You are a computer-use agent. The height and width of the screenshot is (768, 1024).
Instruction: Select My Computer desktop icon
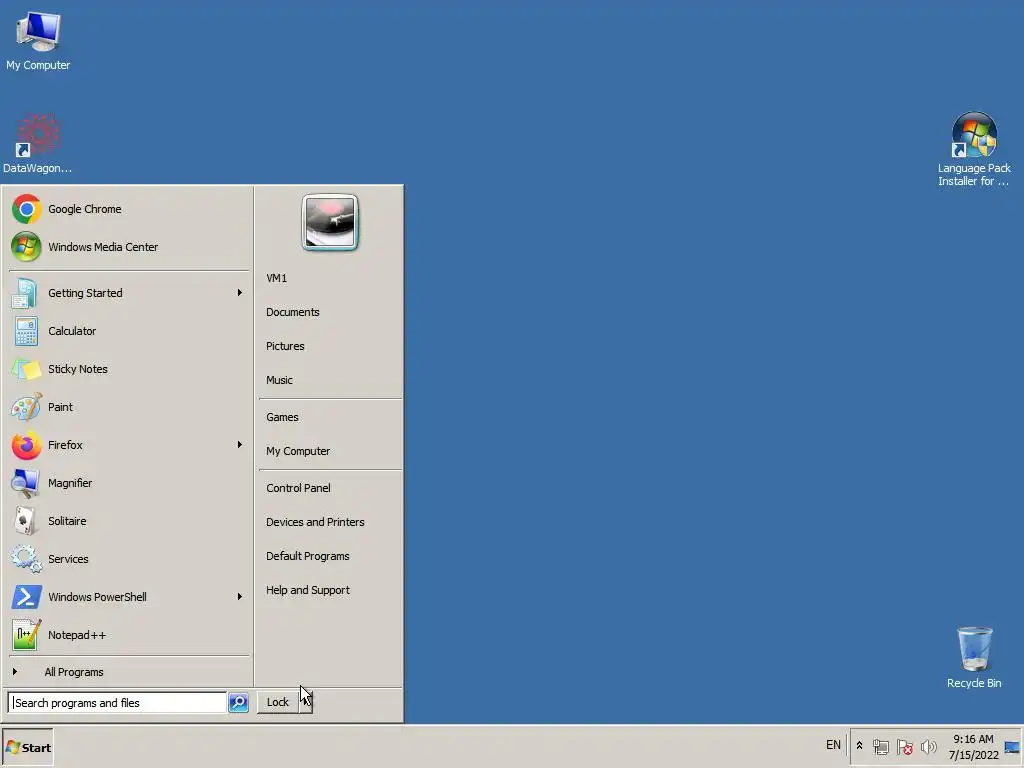pyautogui.click(x=38, y=40)
